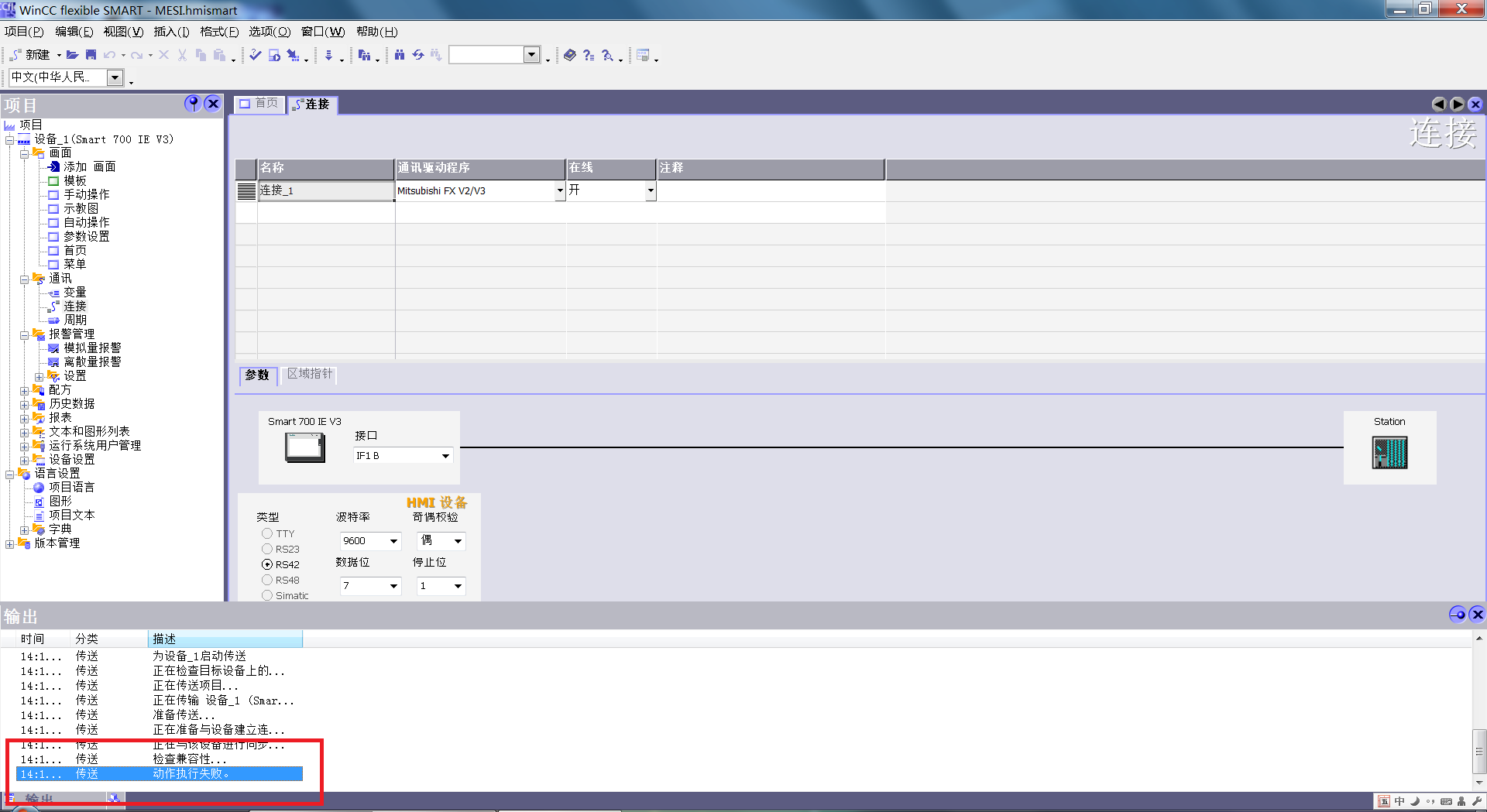Select the TTY type radio button
This screenshot has height=812, width=1487.
pos(267,533)
